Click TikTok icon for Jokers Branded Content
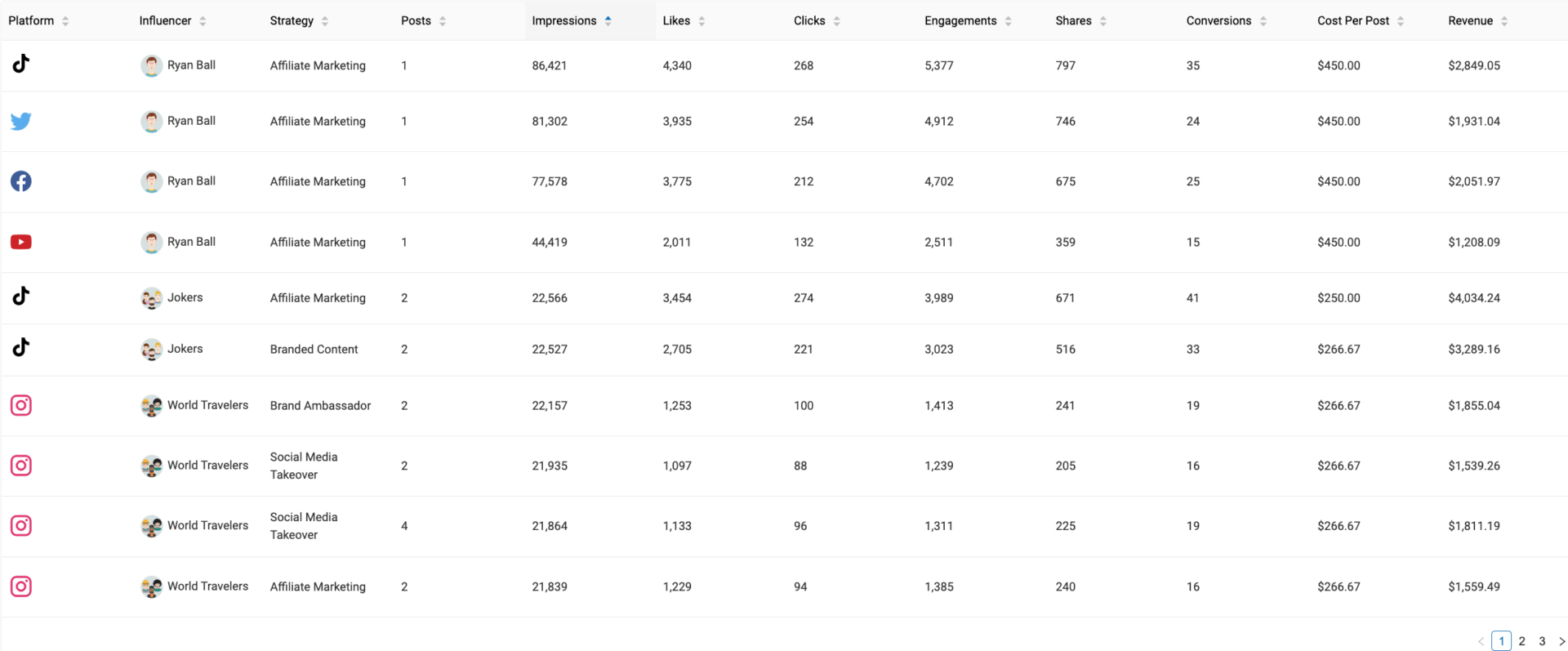 21,348
